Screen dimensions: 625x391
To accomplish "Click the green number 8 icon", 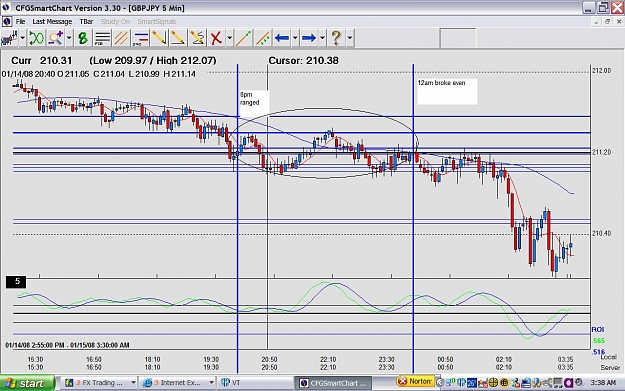I will coord(83,38).
